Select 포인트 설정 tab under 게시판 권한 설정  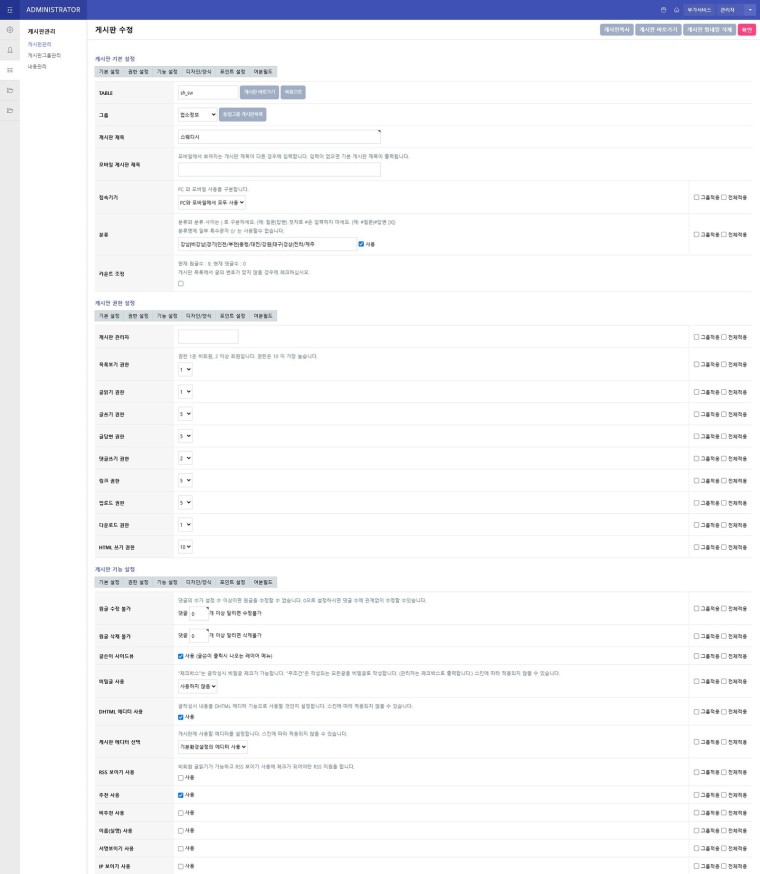tap(233, 316)
